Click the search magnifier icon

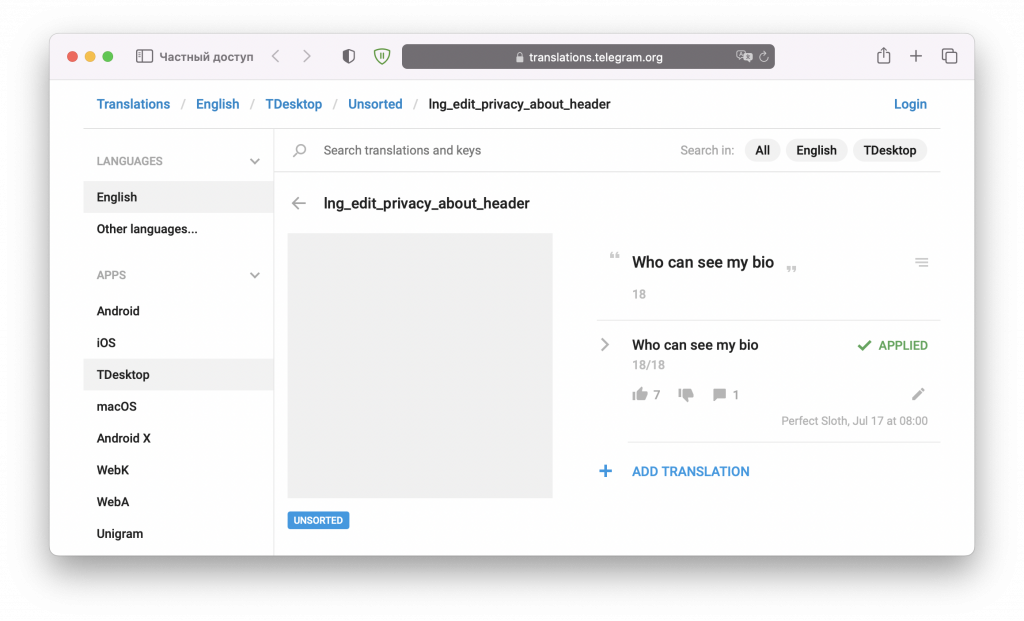300,150
